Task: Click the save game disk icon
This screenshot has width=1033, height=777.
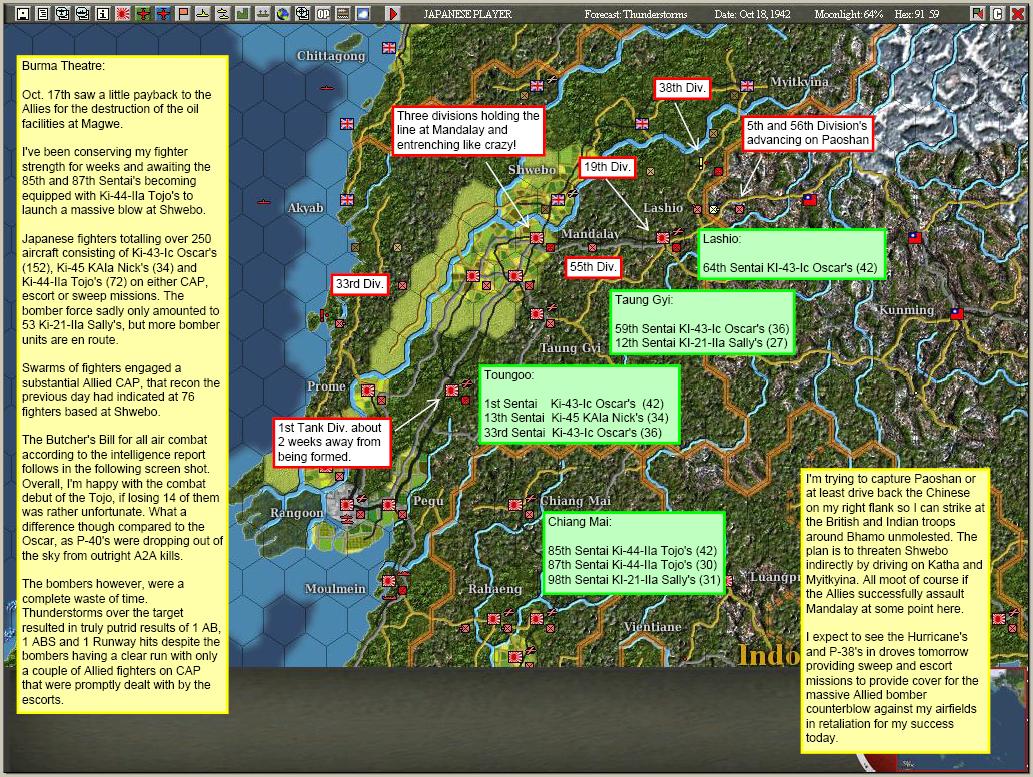Action: [23, 13]
